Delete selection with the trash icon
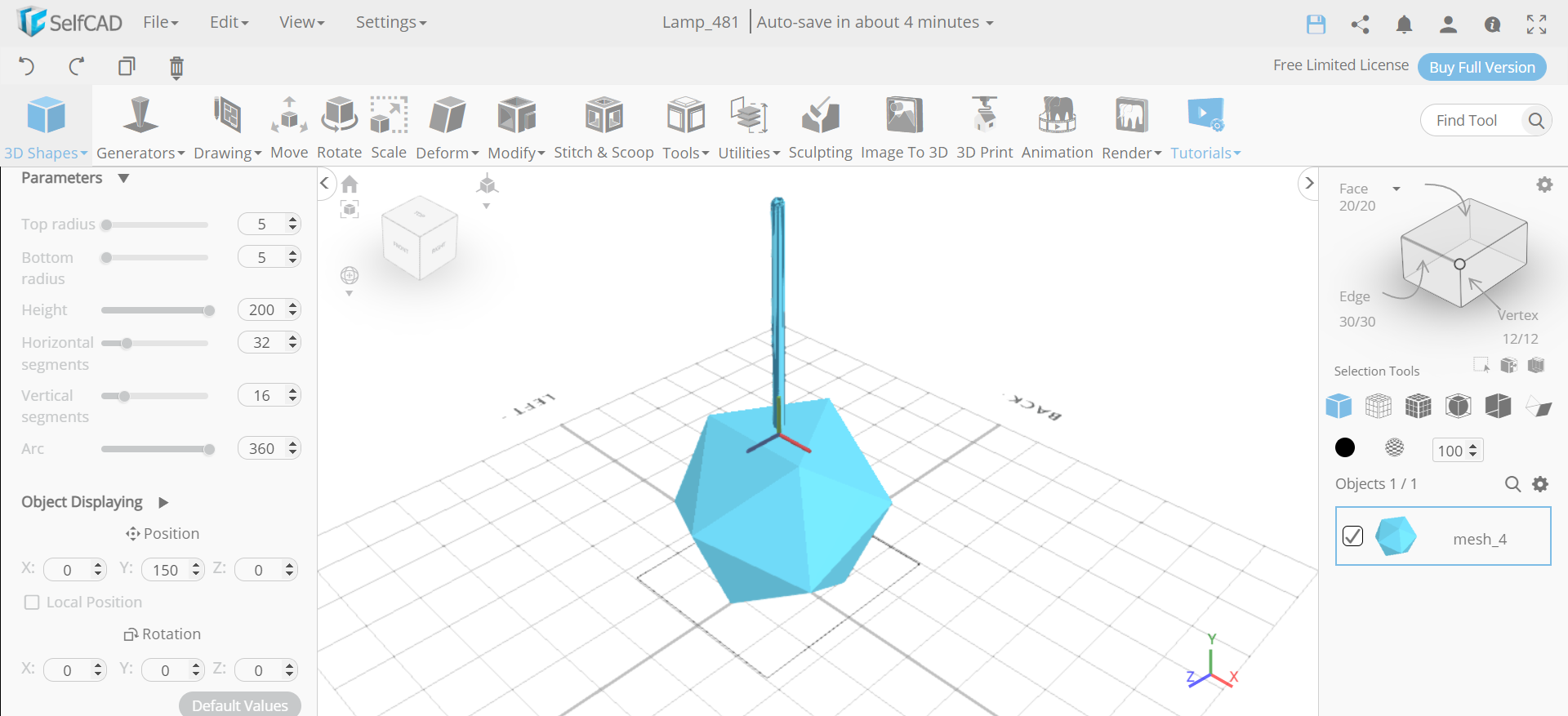1568x716 pixels. coord(176,67)
